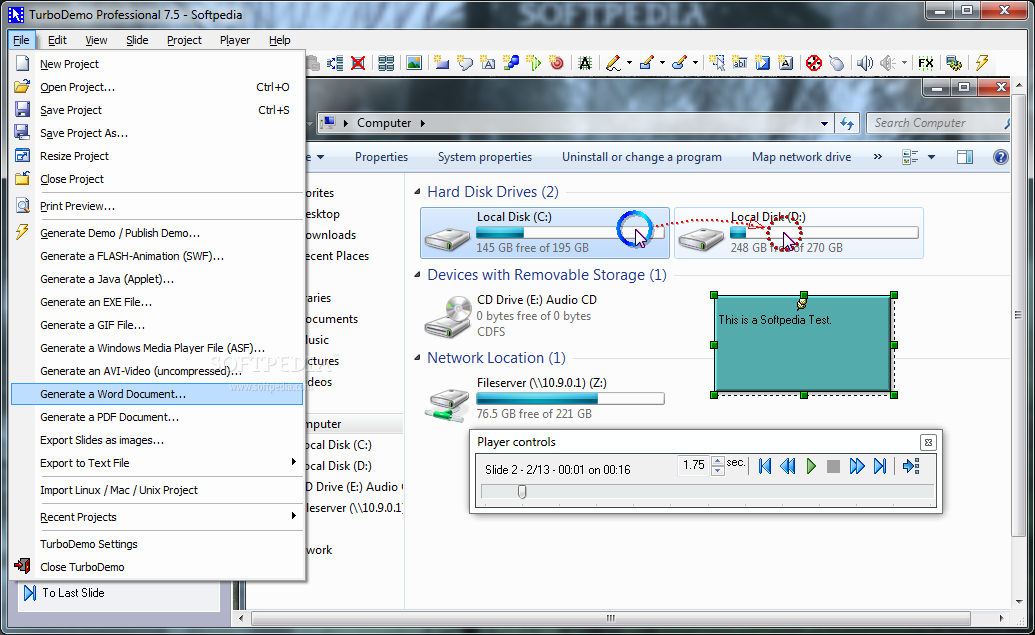The width and height of the screenshot is (1035, 635).
Task: Click the teal Softpedia Test text box
Action: 804,345
